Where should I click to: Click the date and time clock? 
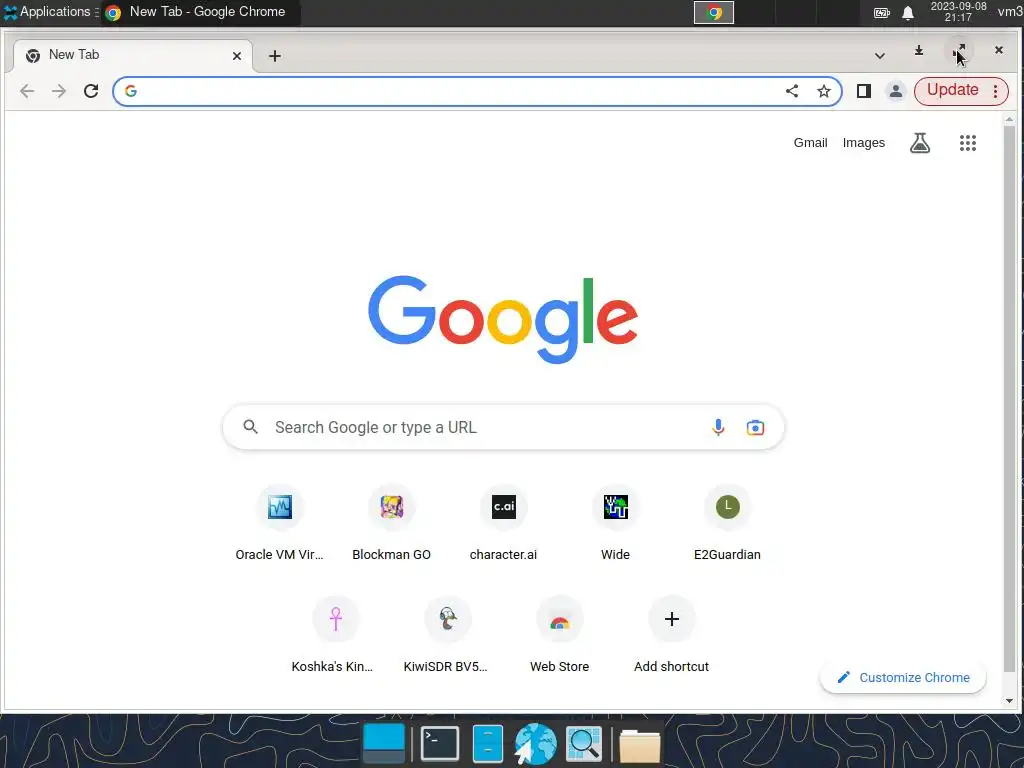(x=958, y=12)
